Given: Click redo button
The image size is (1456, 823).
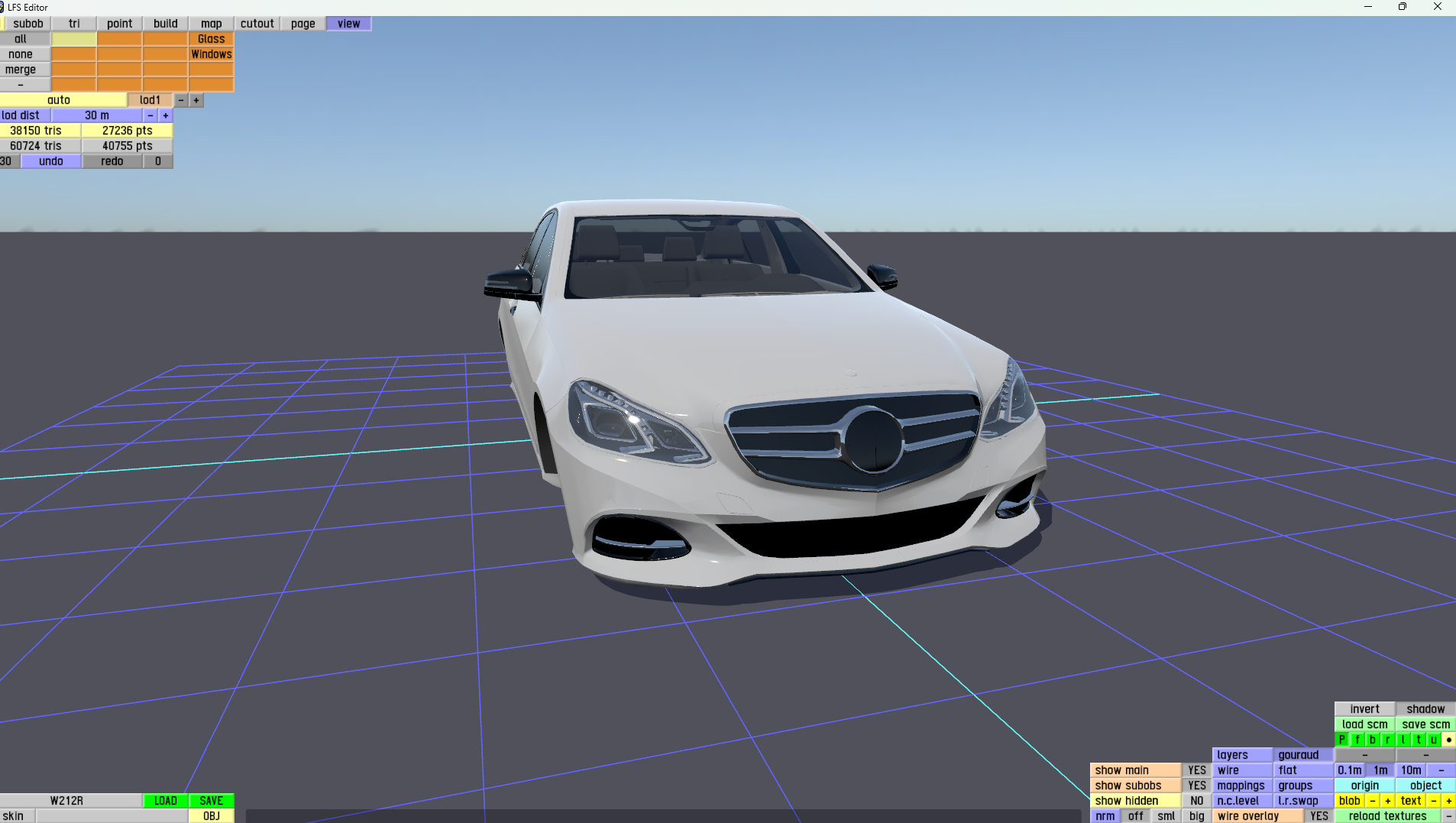Looking at the screenshot, I should 112,161.
